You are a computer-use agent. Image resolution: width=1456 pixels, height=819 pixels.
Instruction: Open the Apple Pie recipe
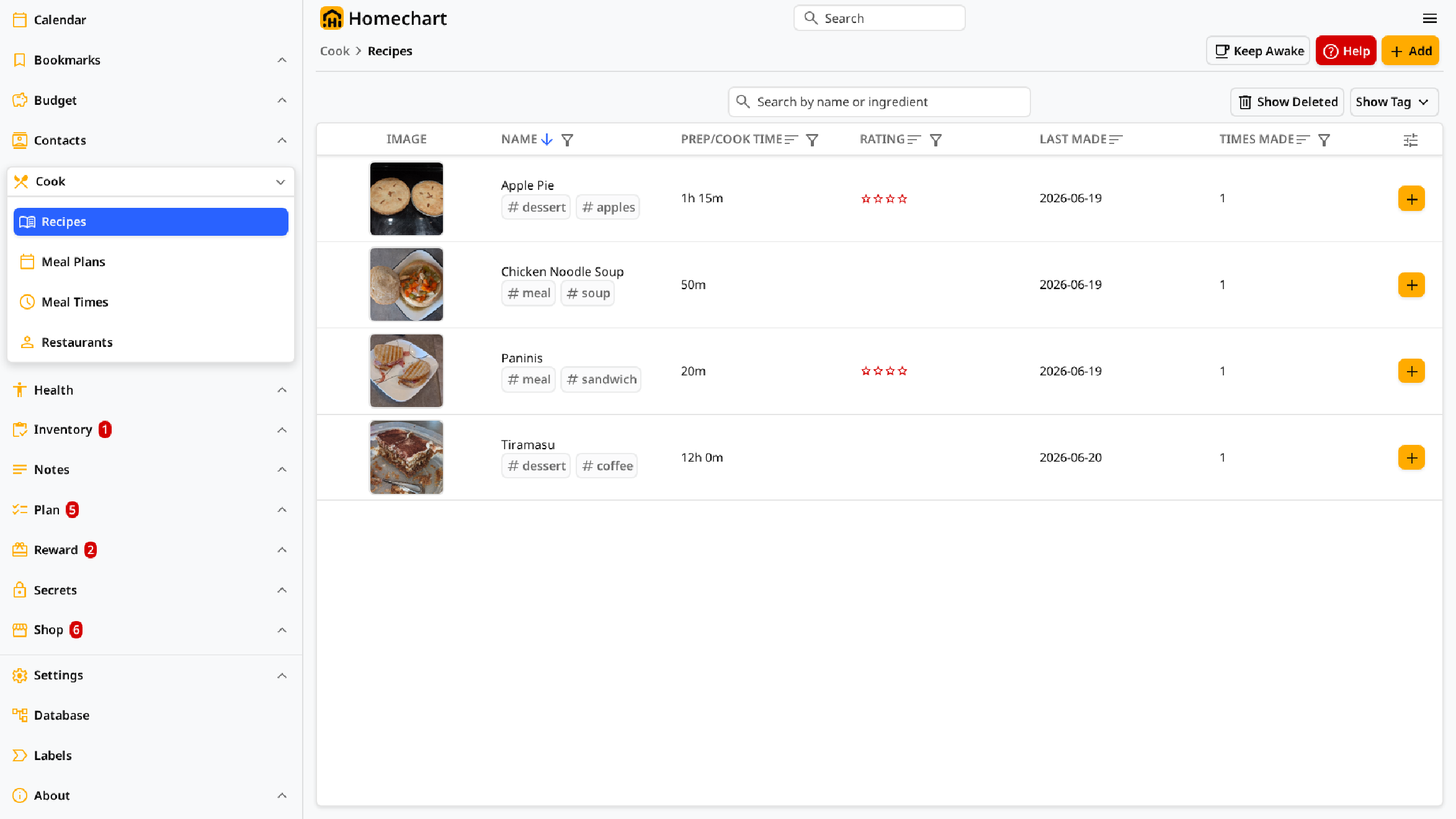pyautogui.click(x=527, y=185)
